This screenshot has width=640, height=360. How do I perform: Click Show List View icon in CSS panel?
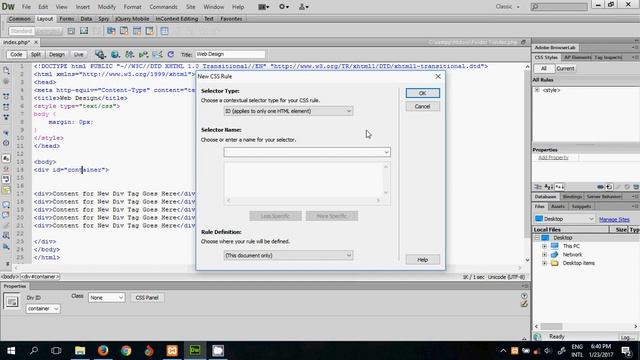point(549,187)
